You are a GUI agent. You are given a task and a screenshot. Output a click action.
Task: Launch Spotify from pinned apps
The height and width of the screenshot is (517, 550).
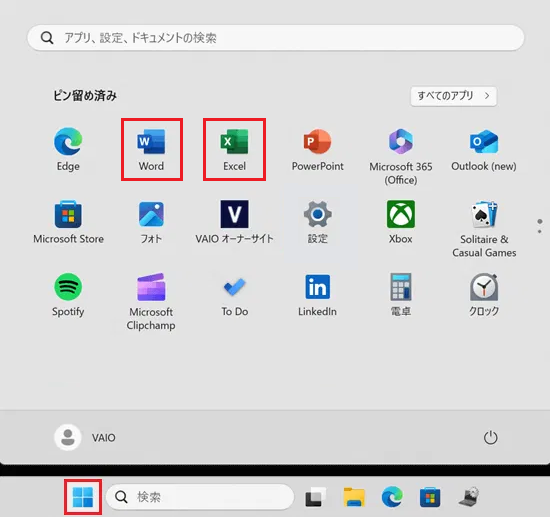68,295
